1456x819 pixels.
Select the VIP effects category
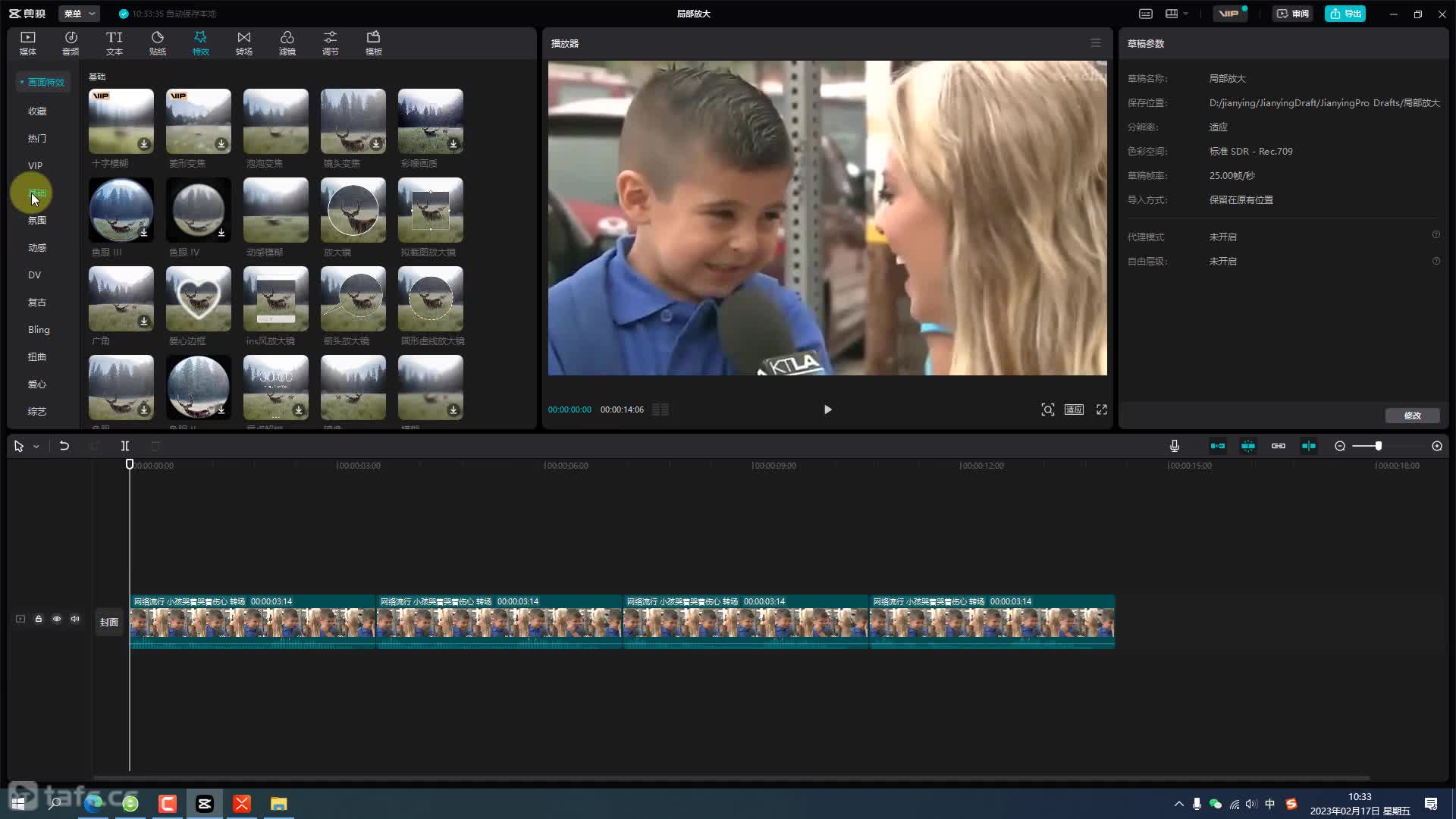tap(36, 165)
